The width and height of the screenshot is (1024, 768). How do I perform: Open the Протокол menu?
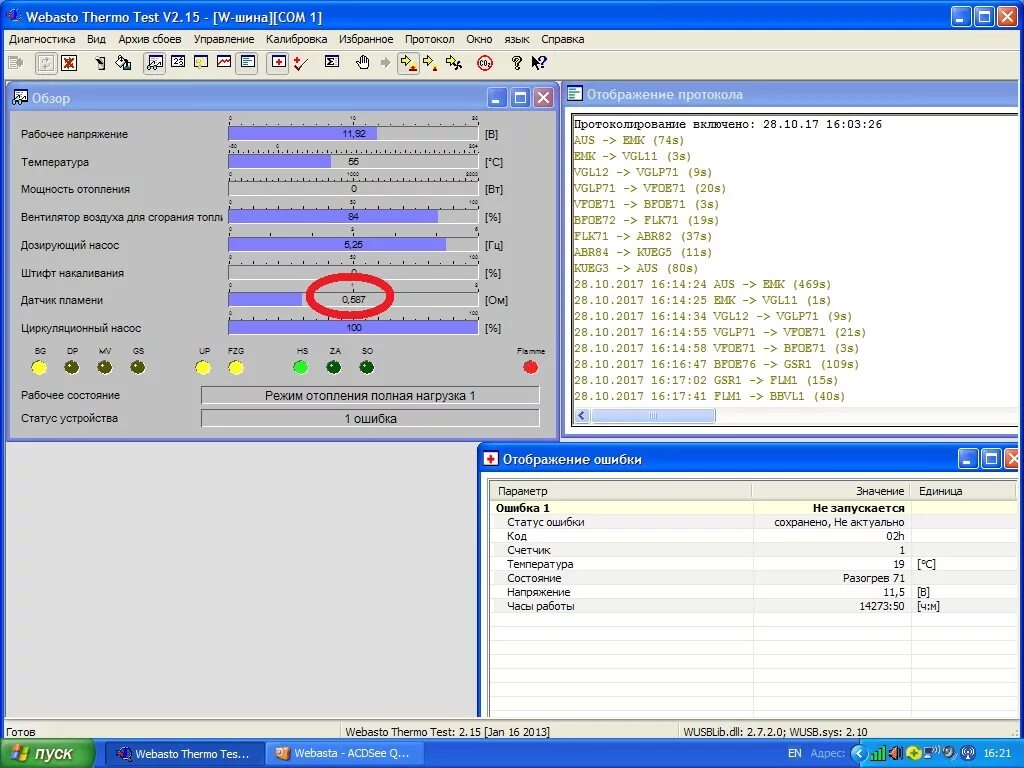[429, 39]
